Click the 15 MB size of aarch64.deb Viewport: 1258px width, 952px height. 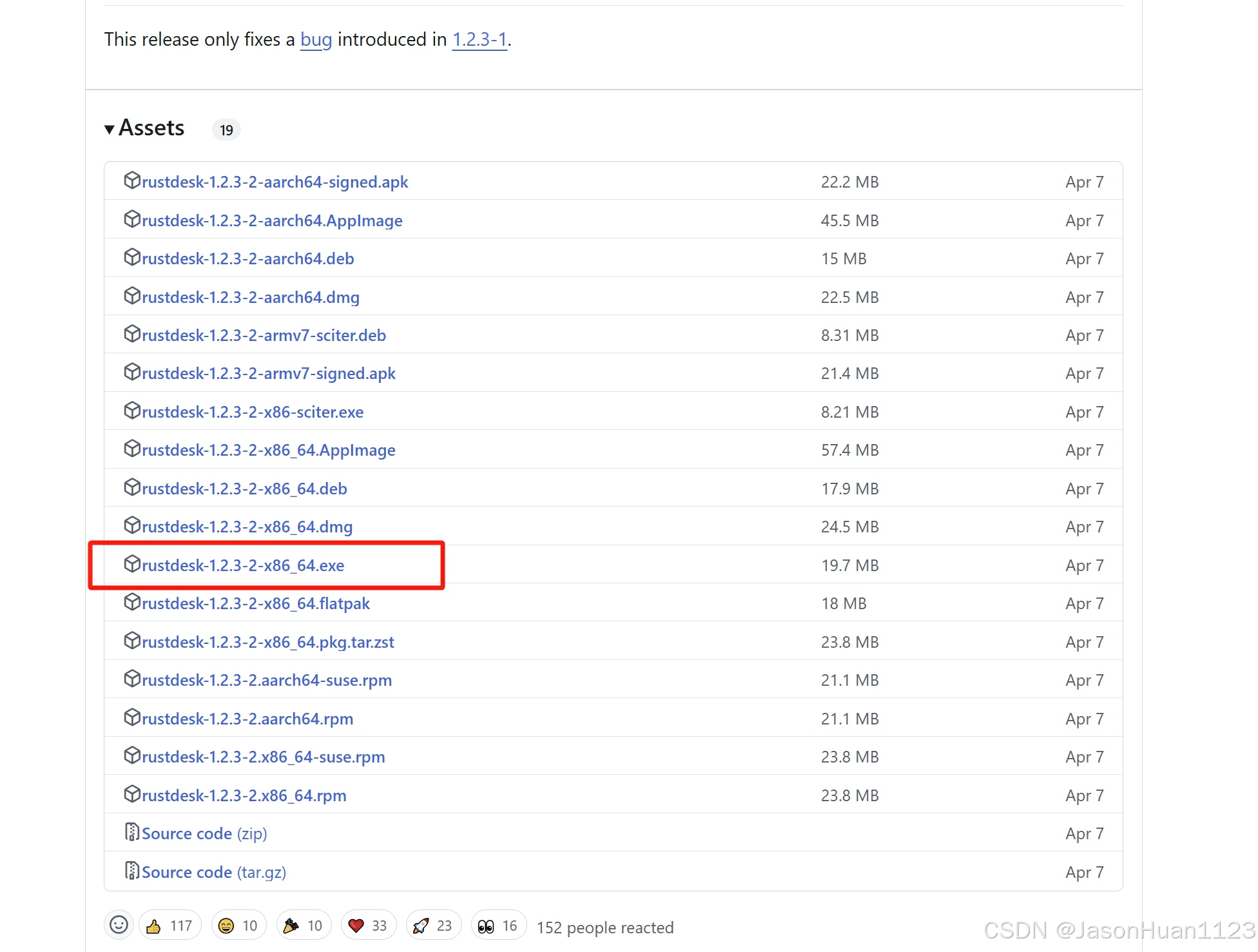pos(844,258)
